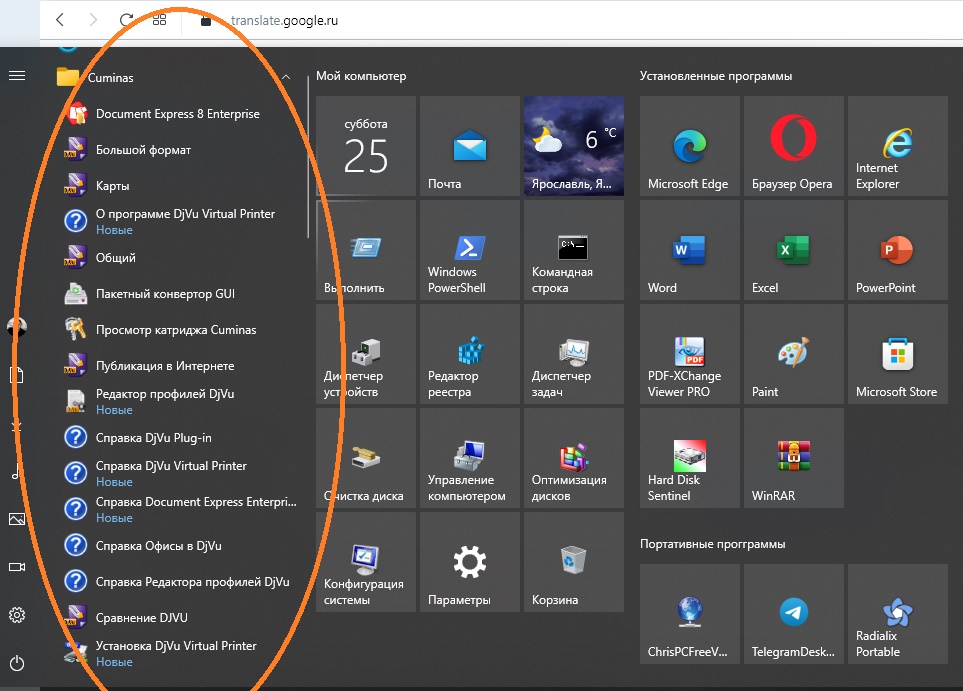This screenshot has width=963, height=691.
Task: Open Справка Редактора профилей DjVu
Action: point(178,582)
